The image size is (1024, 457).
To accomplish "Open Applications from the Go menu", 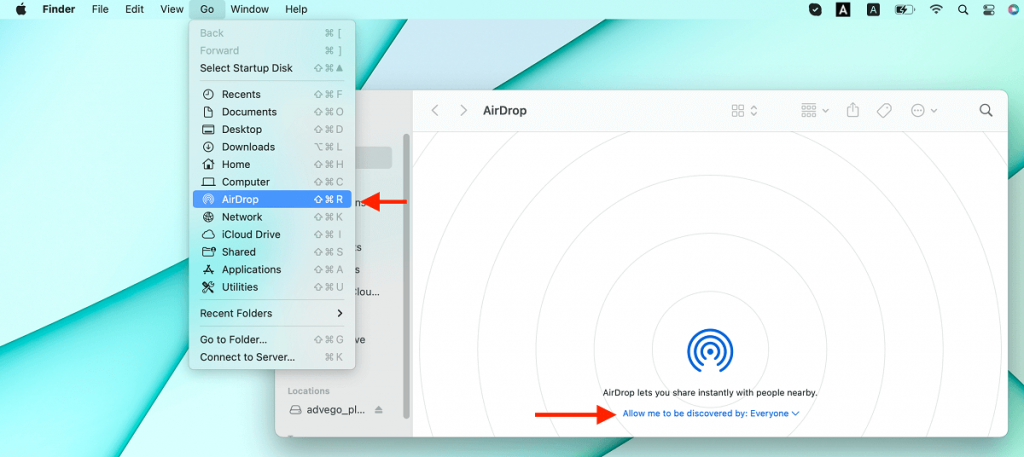I will [272, 270].
